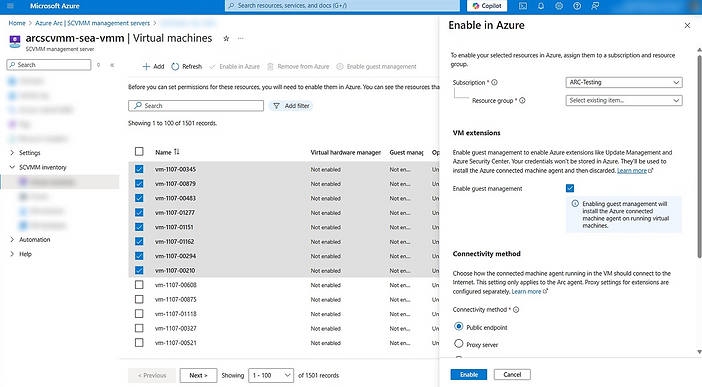The width and height of the screenshot is (702, 387).
Task: Uncheck vm-1107-00345 row checkbox
Action: (x=139, y=169)
